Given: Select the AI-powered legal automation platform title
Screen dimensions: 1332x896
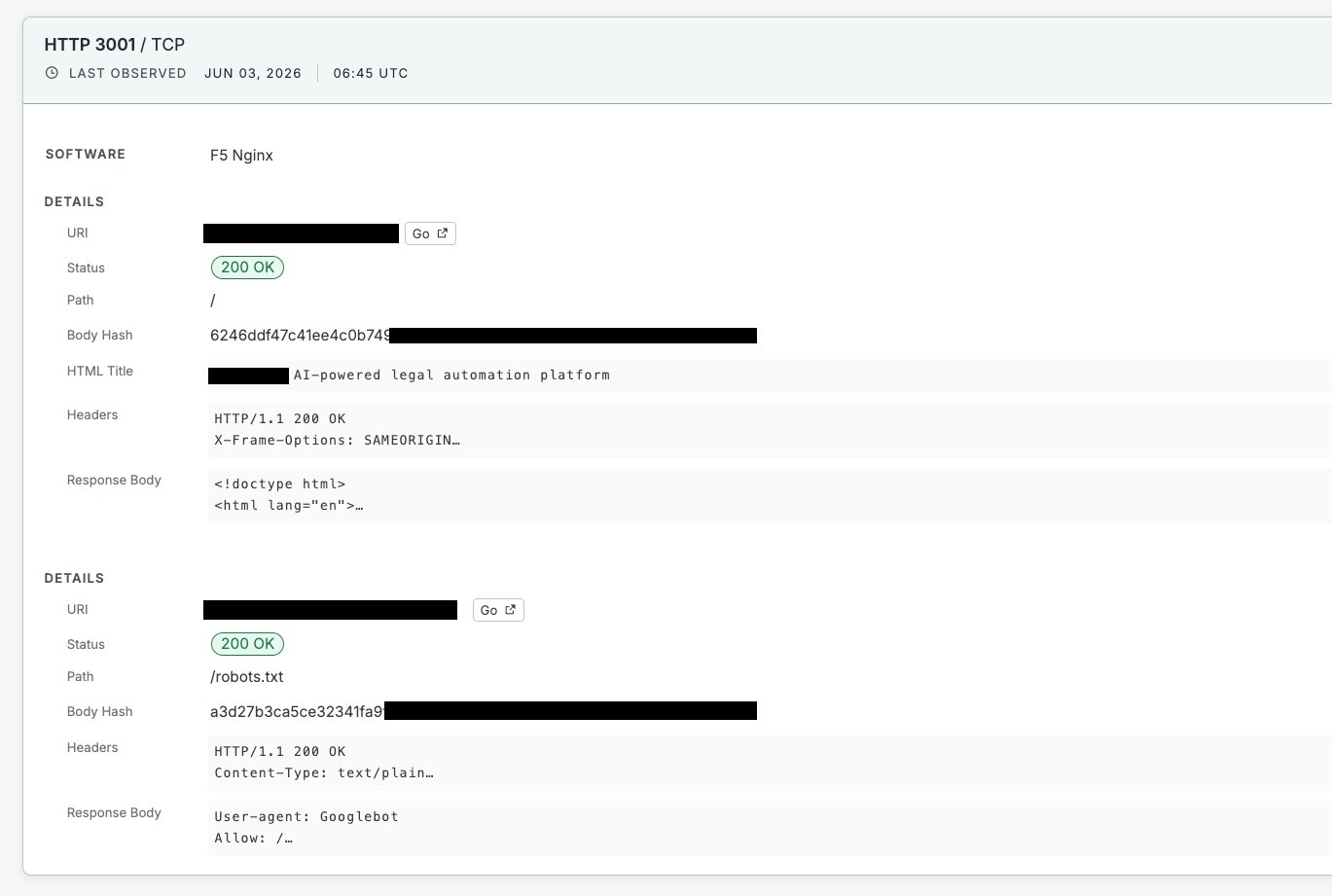Looking at the screenshot, I should (x=451, y=375).
